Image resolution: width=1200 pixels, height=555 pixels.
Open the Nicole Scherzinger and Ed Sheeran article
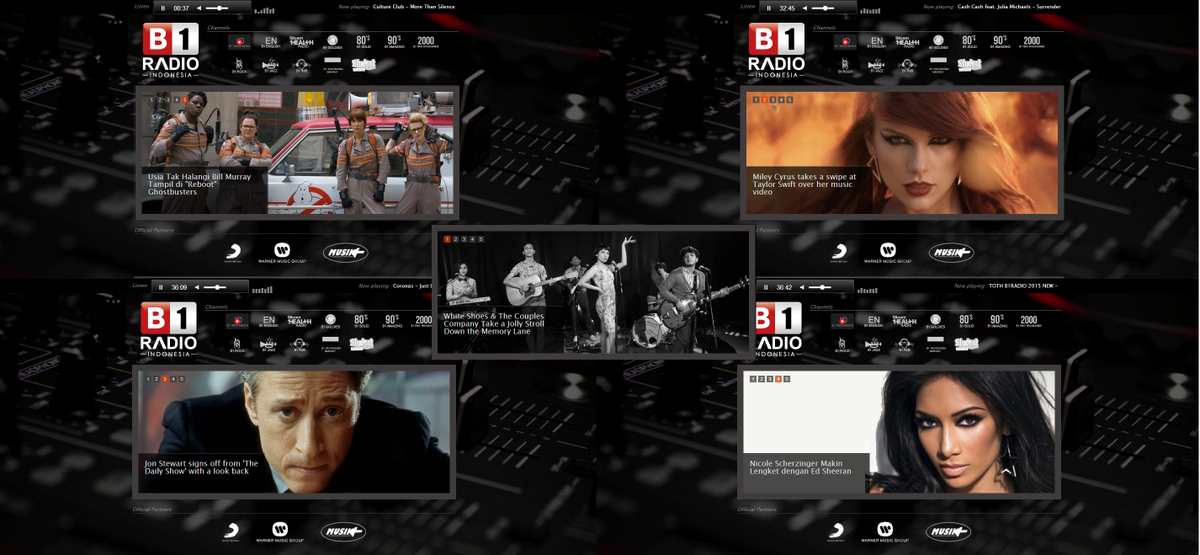[x=800, y=467]
